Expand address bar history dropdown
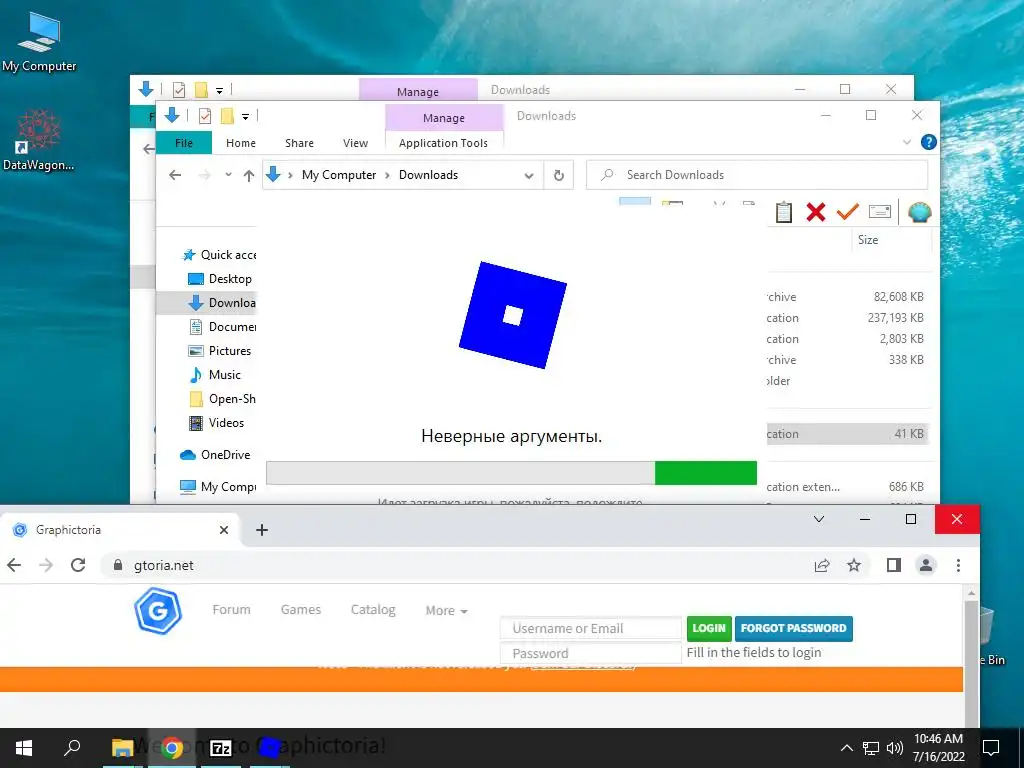1024x768 pixels. 529,176
